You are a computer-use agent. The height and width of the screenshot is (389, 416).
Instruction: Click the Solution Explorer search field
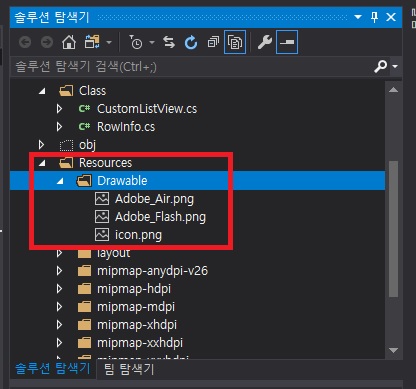point(192,67)
